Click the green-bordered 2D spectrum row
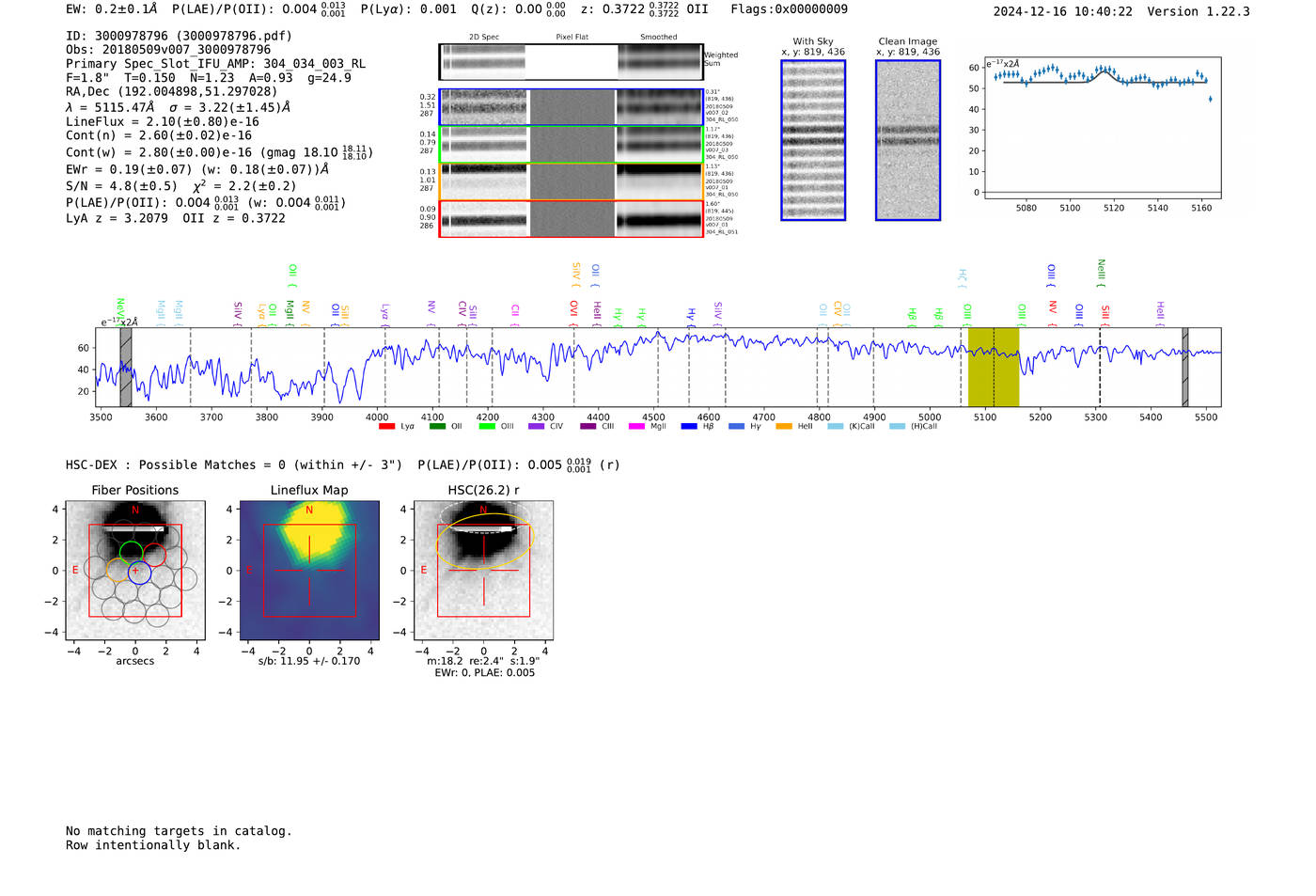The image size is (1316, 896). [572, 145]
